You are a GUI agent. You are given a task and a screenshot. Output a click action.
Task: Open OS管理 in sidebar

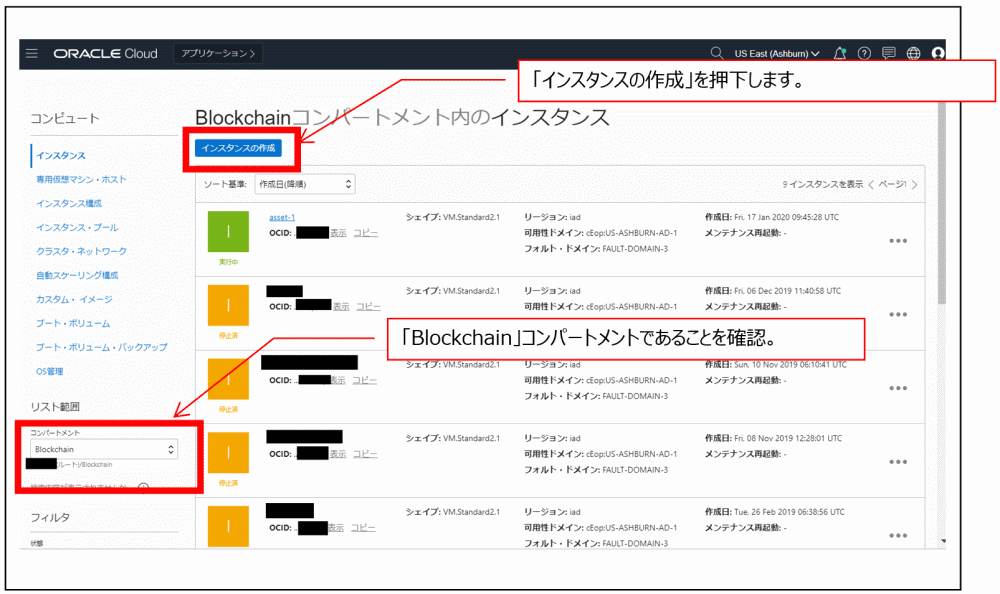coord(49,371)
